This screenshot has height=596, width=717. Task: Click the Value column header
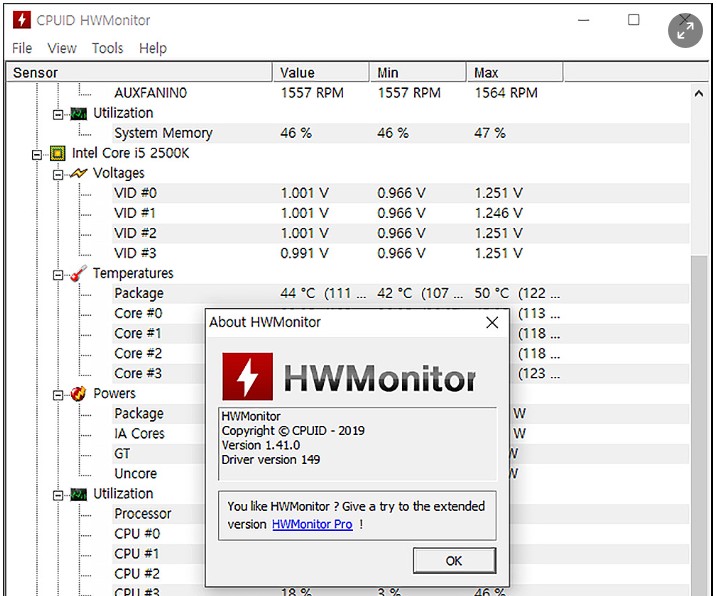click(321, 73)
